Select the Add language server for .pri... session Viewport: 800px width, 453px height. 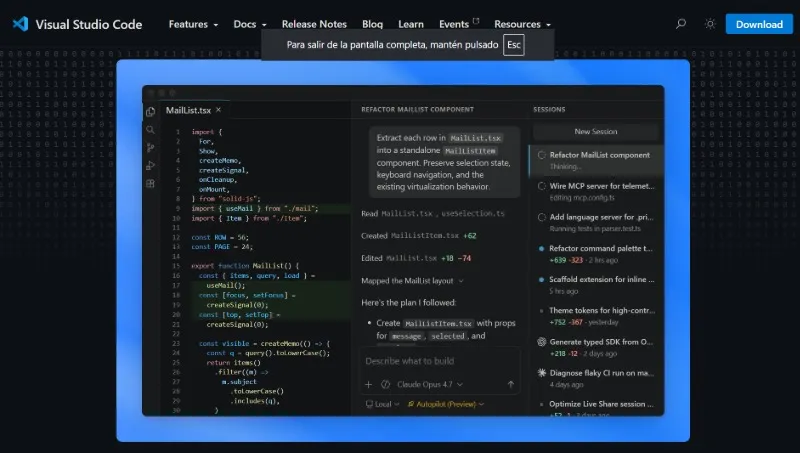[x=596, y=222]
